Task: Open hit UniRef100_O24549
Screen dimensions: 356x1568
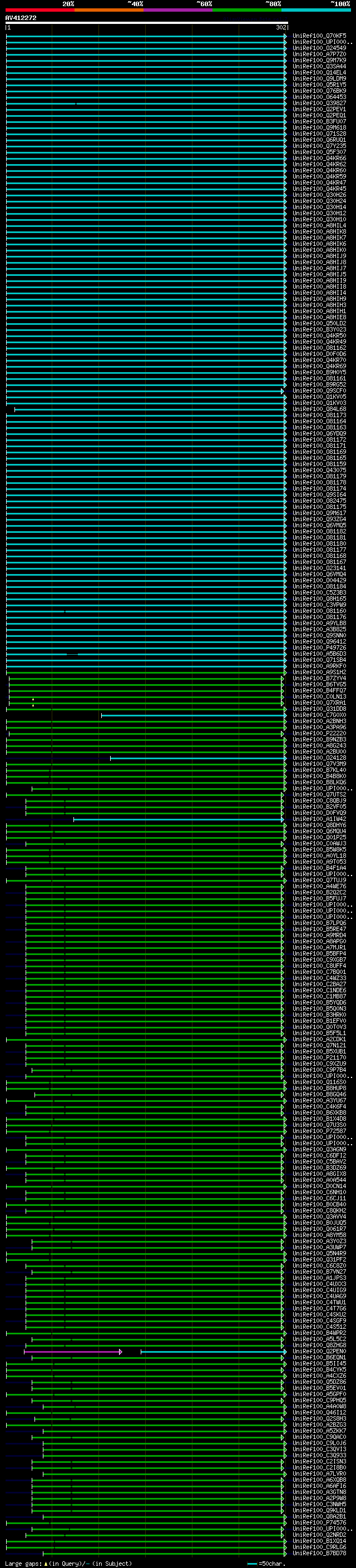Action: click(319, 48)
